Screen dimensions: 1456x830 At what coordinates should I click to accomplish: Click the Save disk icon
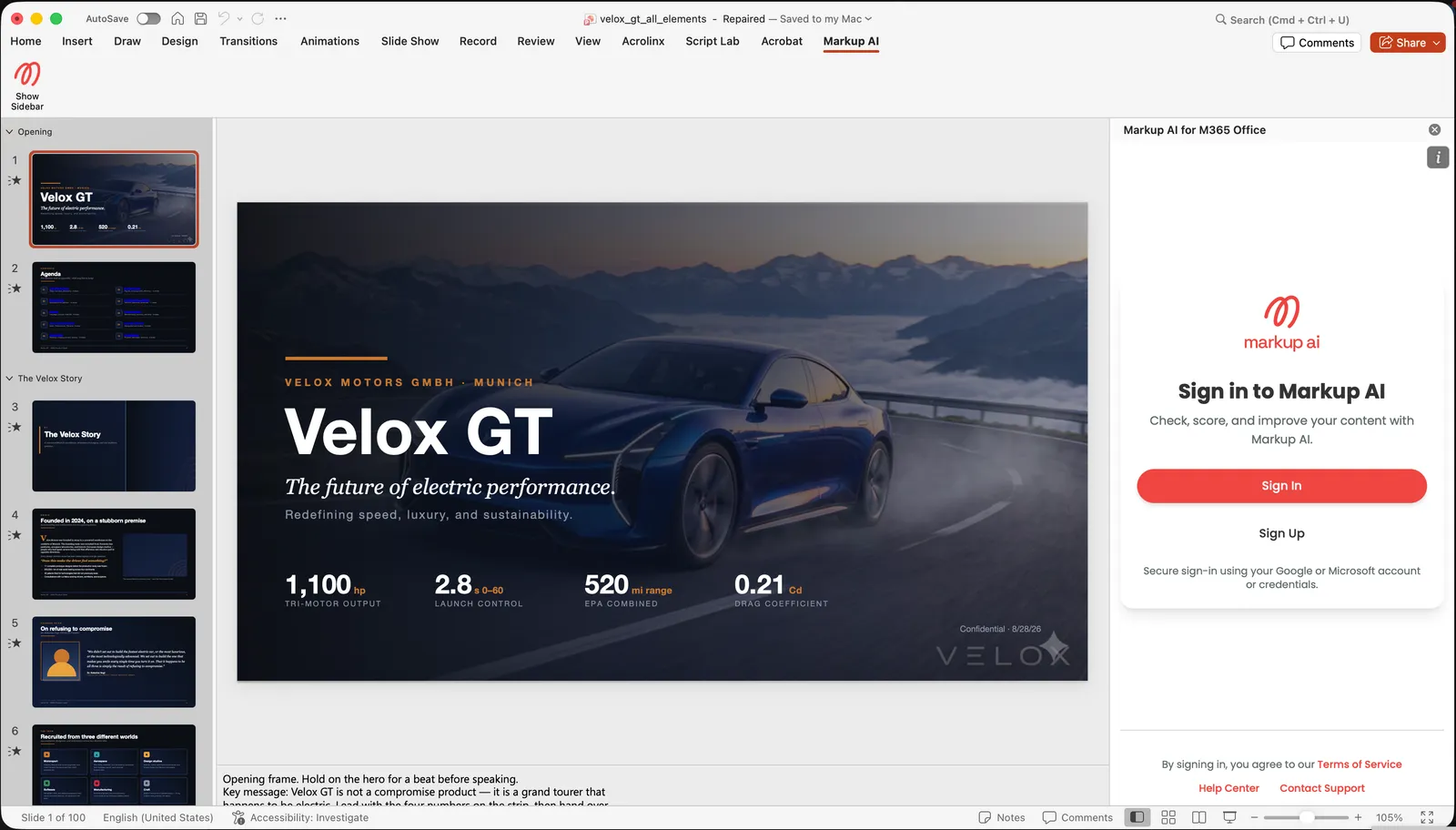[201, 18]
